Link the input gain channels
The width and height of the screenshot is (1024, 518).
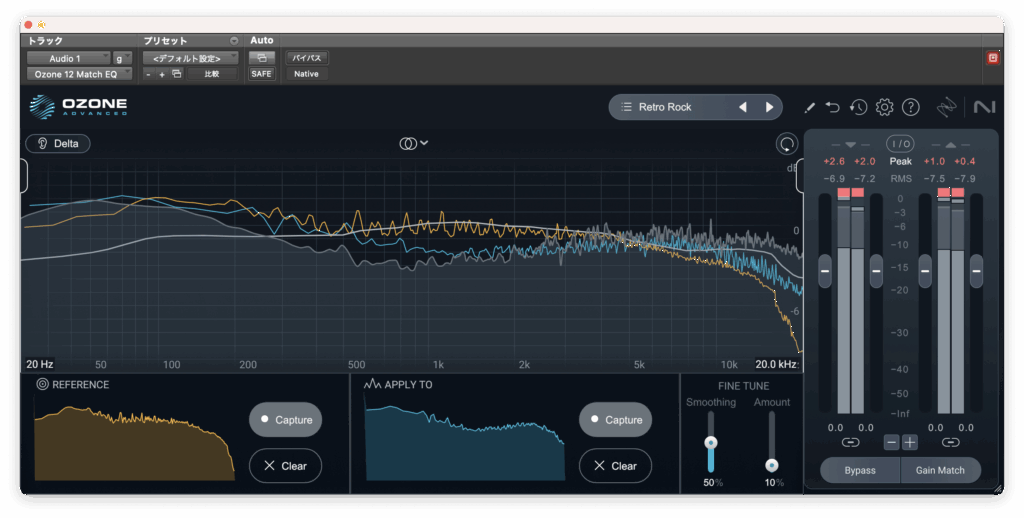[x=850, y=442]
